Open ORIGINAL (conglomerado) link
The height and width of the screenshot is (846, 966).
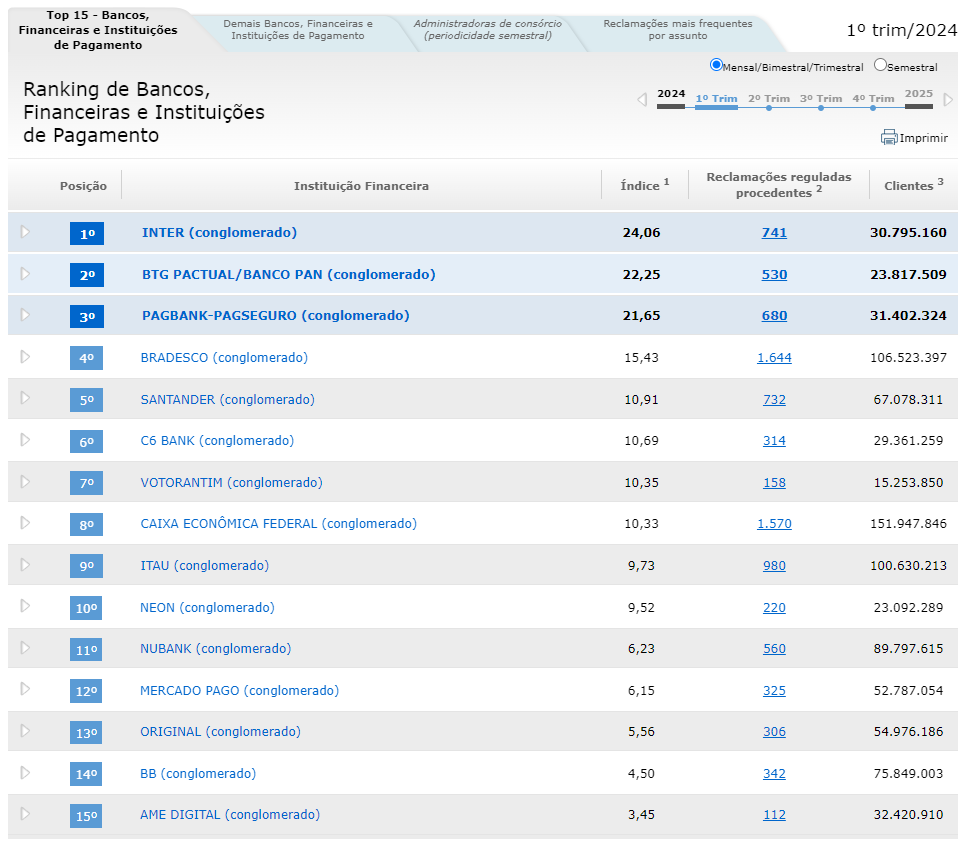coord(221,731)
